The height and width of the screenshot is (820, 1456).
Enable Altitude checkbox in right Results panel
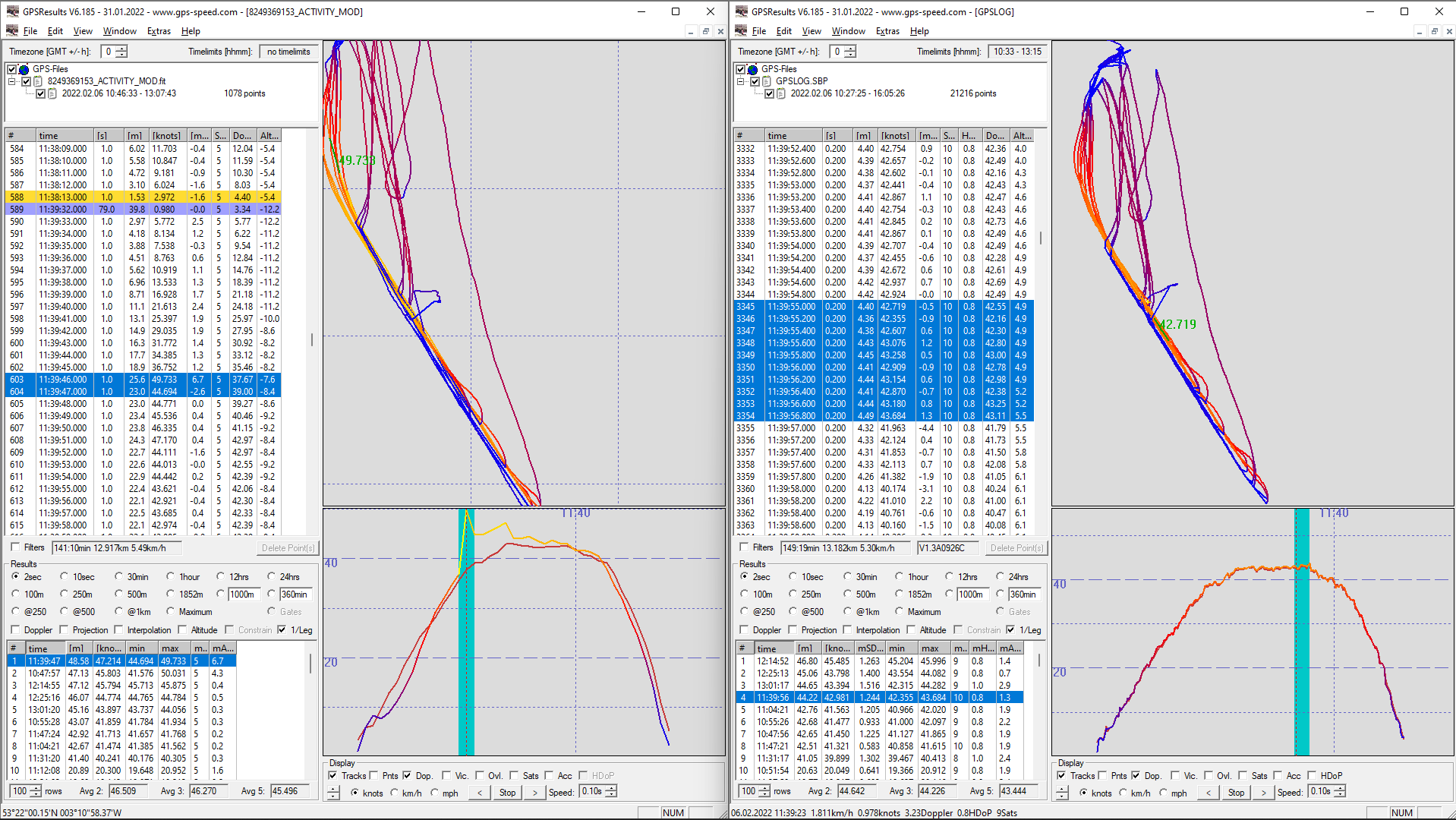911,630
